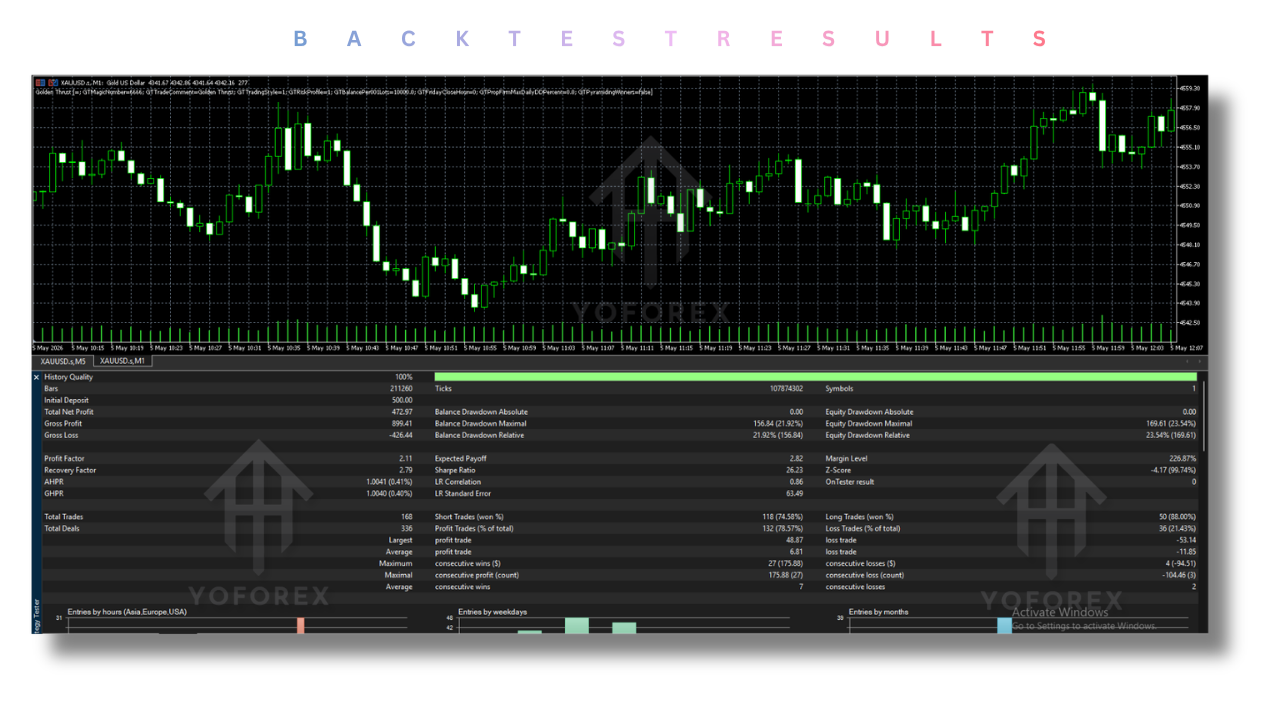The width and height of the screenshot is (1280, 720).
Task: Click the Entries by hours chart title
Action: pyautogui.click(x=127, y=611)
